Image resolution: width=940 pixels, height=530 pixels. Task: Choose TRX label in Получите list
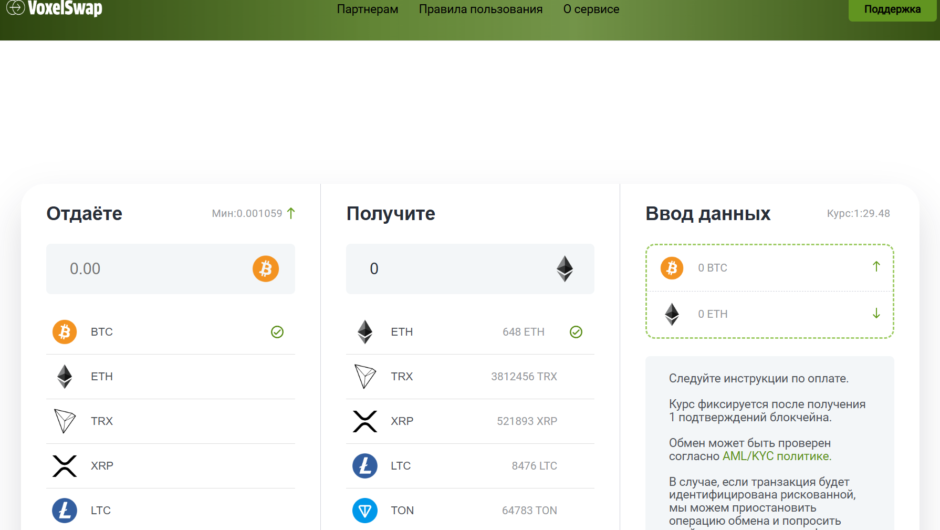(x=402, y=377)
